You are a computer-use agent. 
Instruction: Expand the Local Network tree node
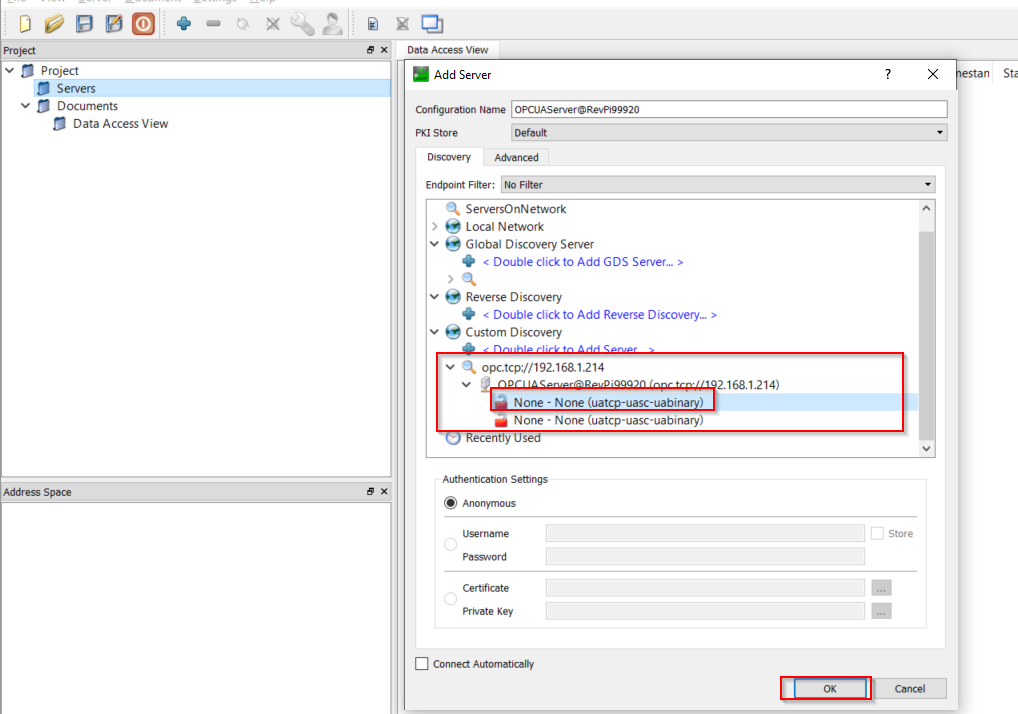tap(435, 227)
